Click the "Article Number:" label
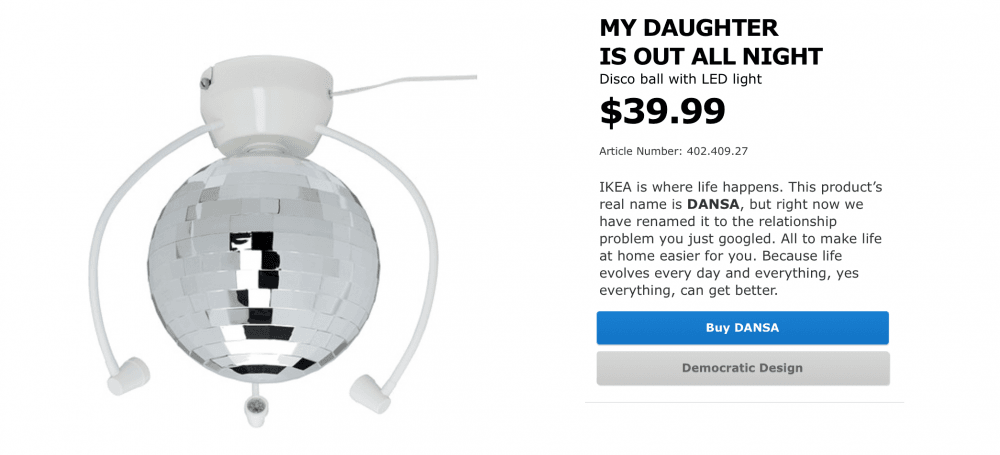Image resolution: width=1000 pixels, height=455 pixels. 640,151
